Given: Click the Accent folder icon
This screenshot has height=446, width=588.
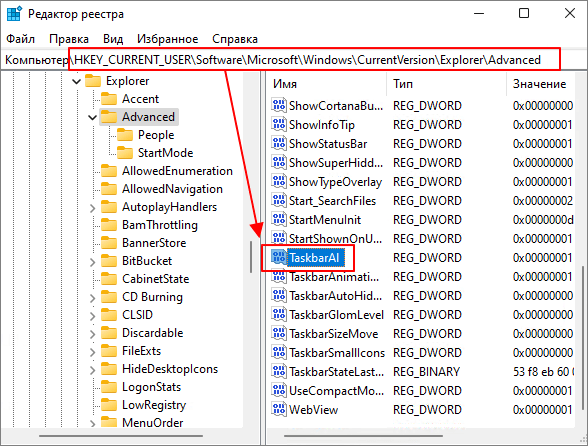Looking at the screenshot, I should pos(109,99).
